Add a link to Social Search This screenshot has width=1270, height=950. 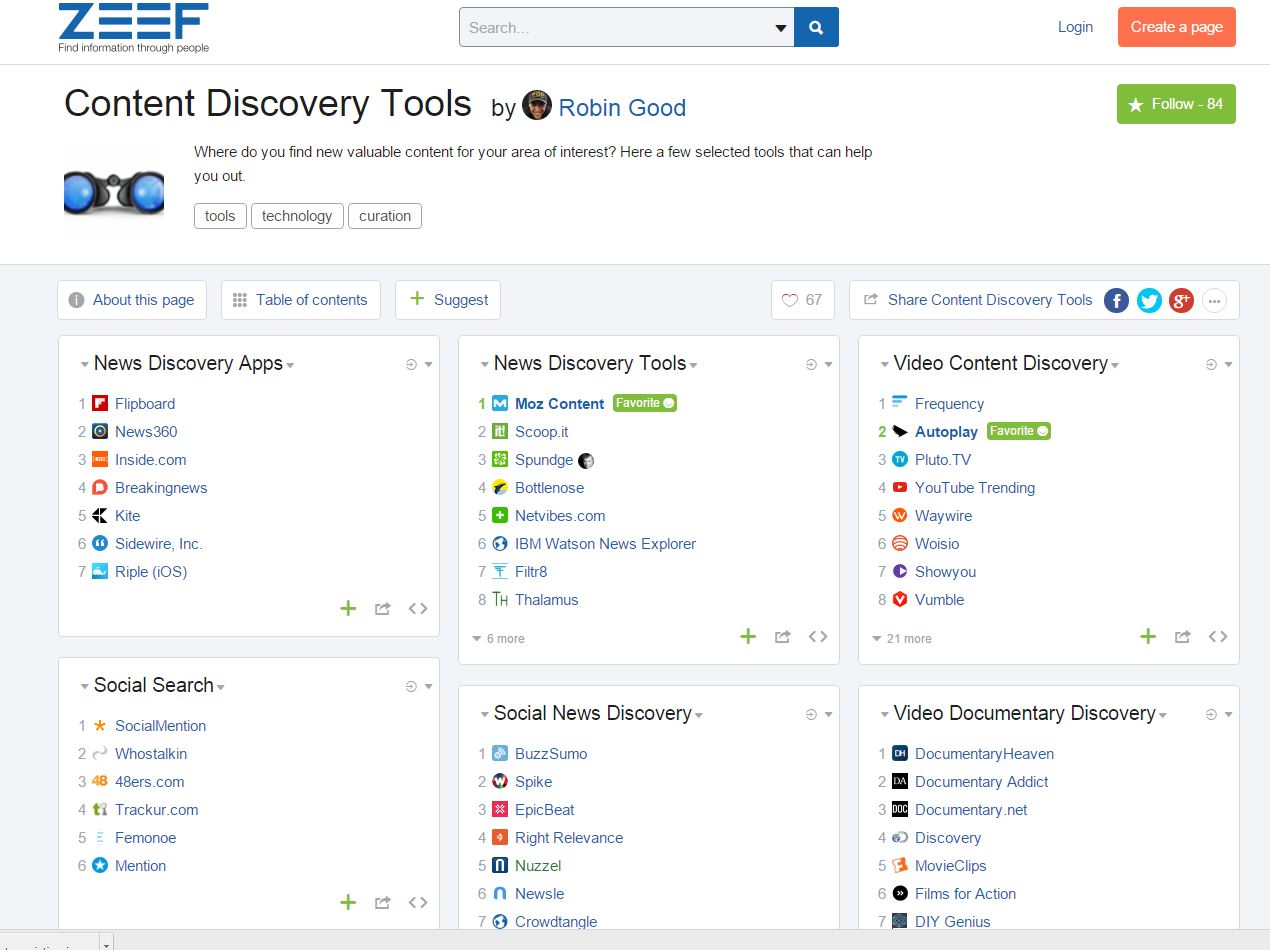348,902
